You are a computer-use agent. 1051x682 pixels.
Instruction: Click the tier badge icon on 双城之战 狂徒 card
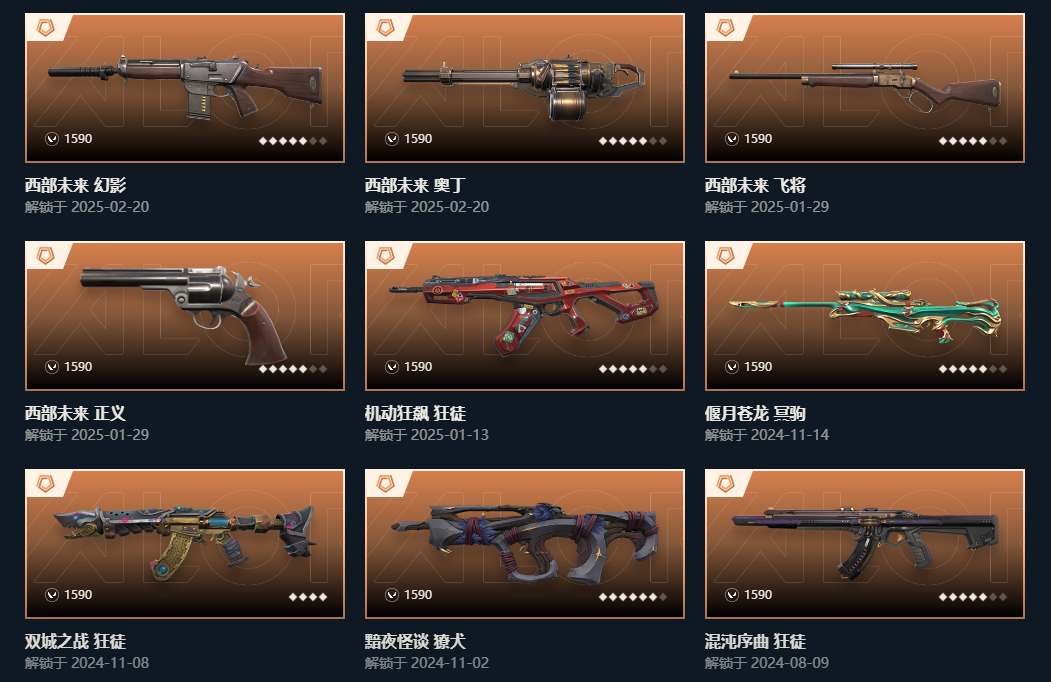click(x=46, y=484)
